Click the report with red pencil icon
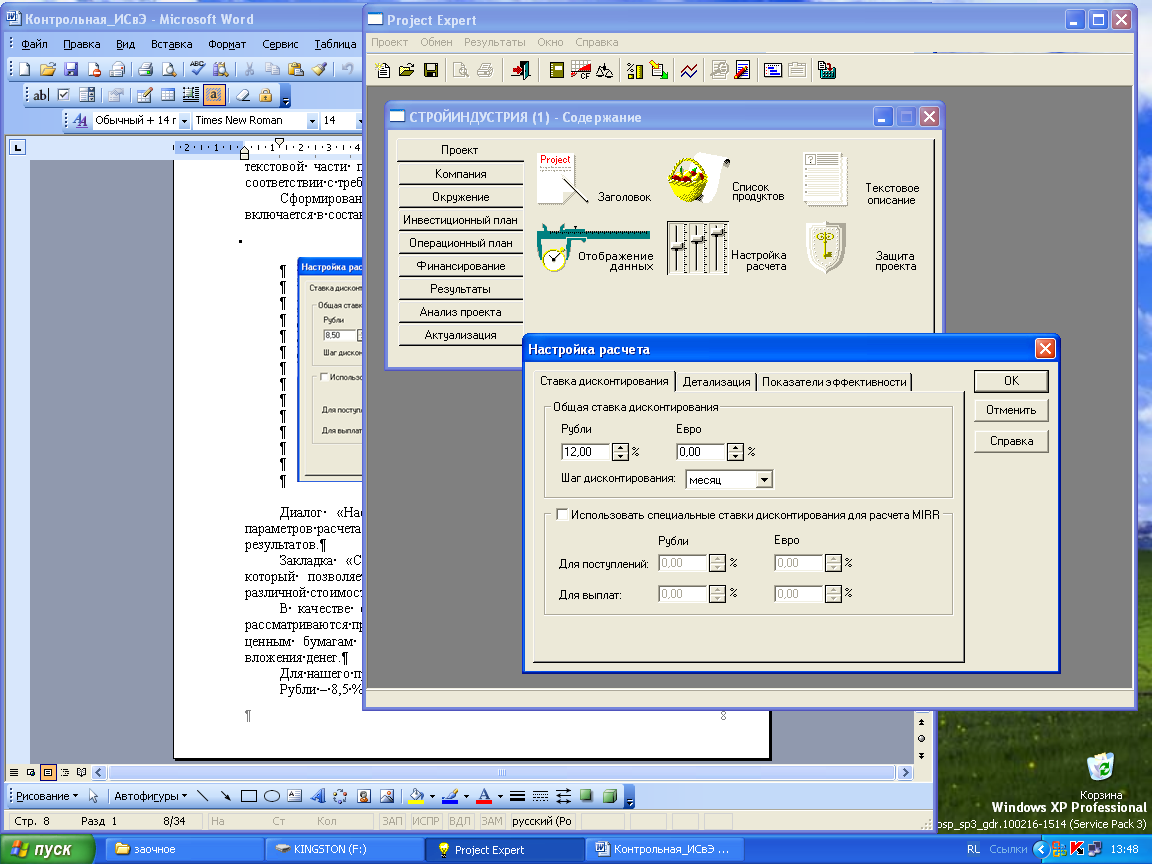The width and height of the screenshot is (1152, 864). tap(743, 71)
